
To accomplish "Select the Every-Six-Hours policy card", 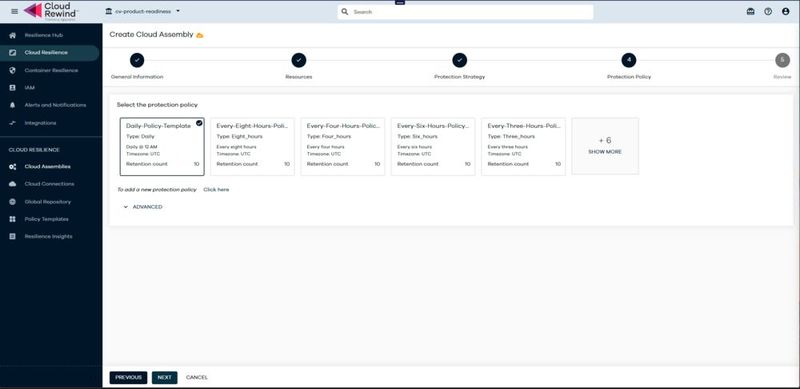I will click(x=433, y=147).
